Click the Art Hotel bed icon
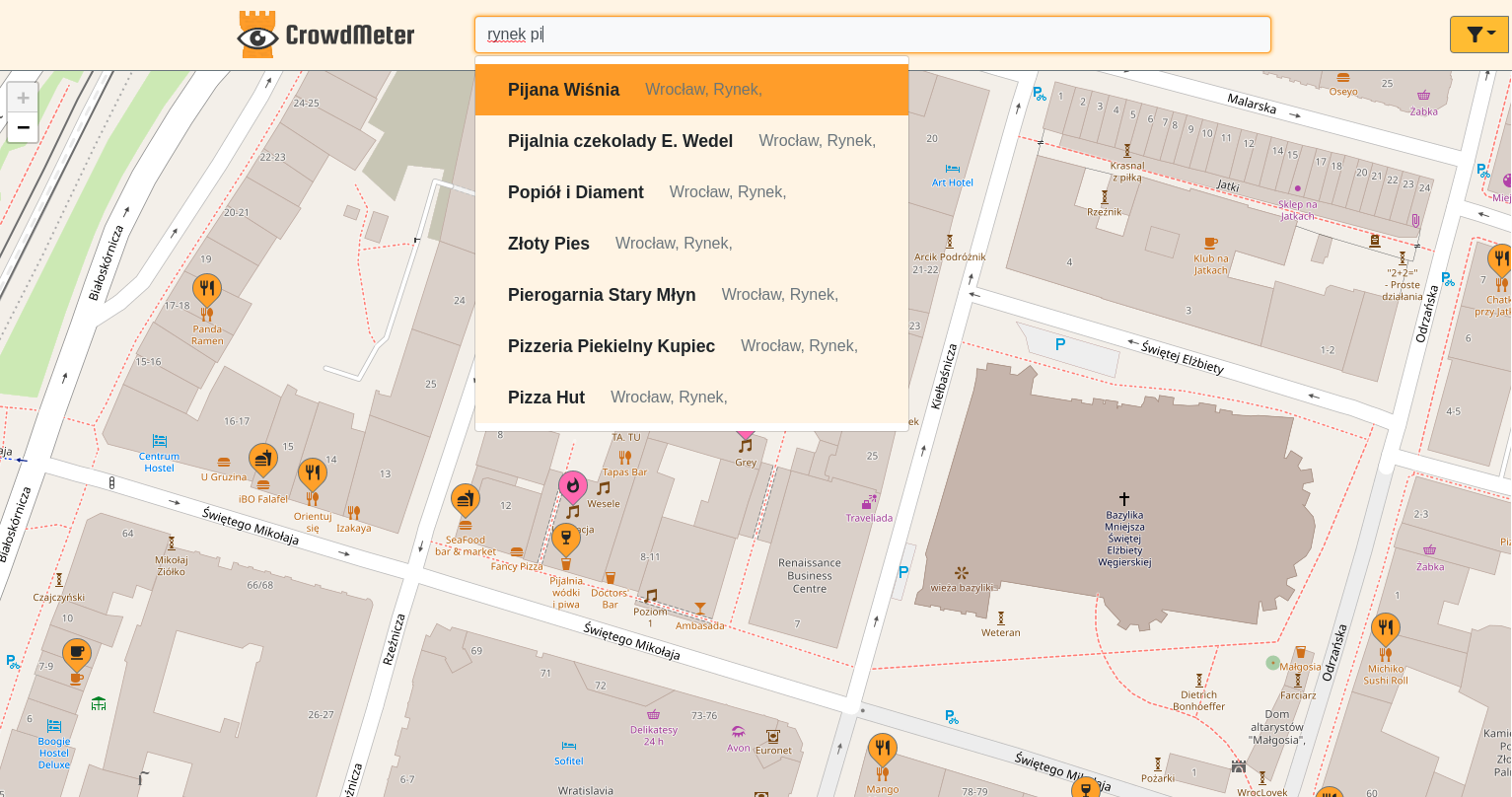The width and height of the screenshot is (1512, 797). [x=953, y=169]
